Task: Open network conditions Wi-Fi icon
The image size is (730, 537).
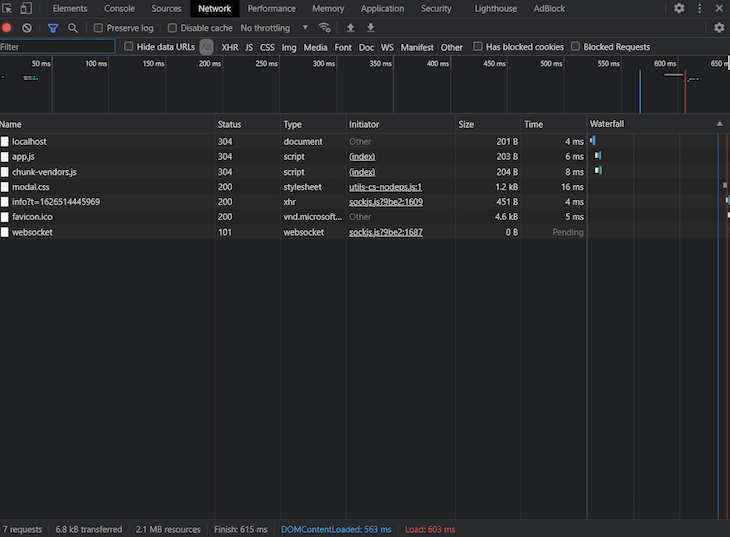Action: [324, 28]
